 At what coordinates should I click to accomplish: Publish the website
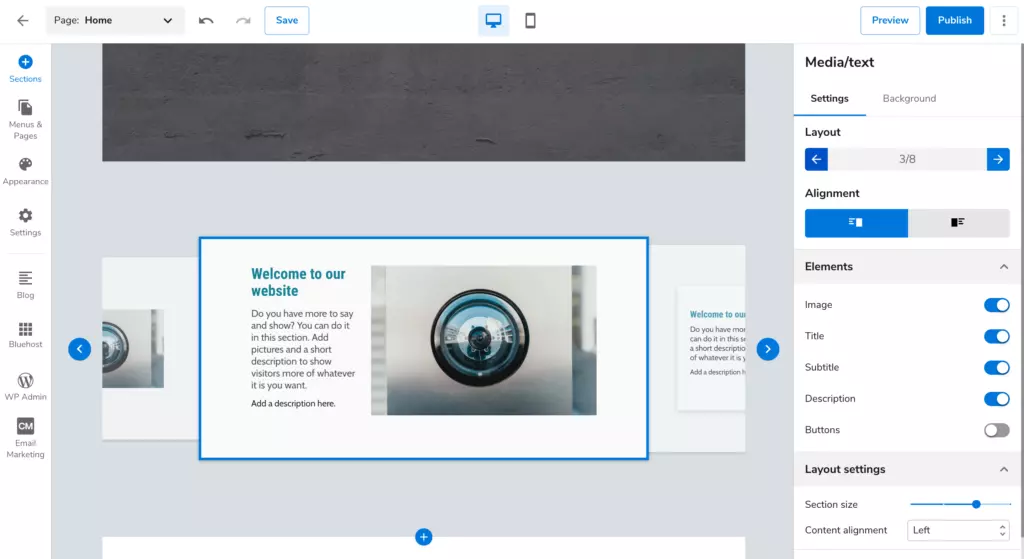pyautogui.click(x=954, y=20)
